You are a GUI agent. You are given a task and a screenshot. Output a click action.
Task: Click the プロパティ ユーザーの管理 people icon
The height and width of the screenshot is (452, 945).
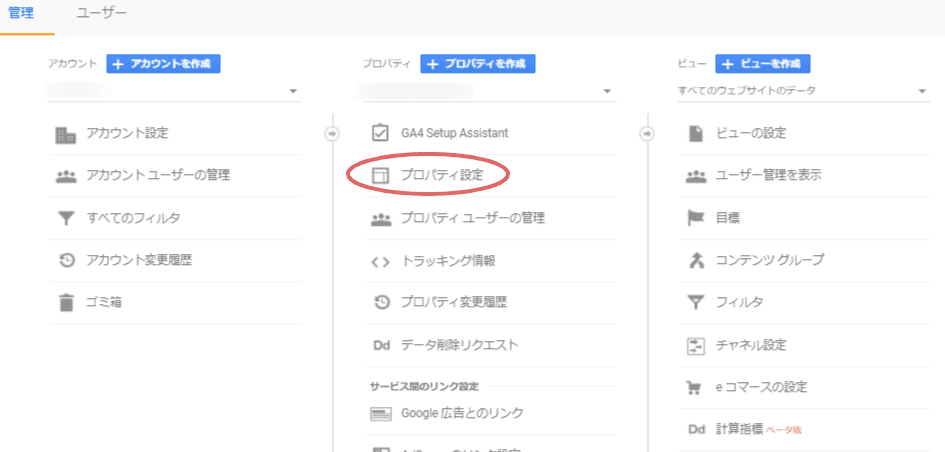(x=380, y=219)
